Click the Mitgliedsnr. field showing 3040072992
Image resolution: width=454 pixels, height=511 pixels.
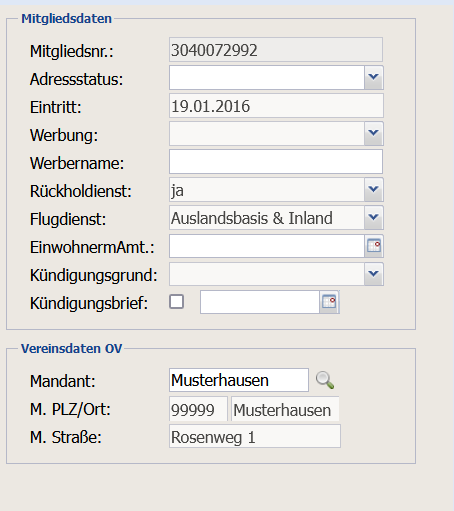[276, 50]
